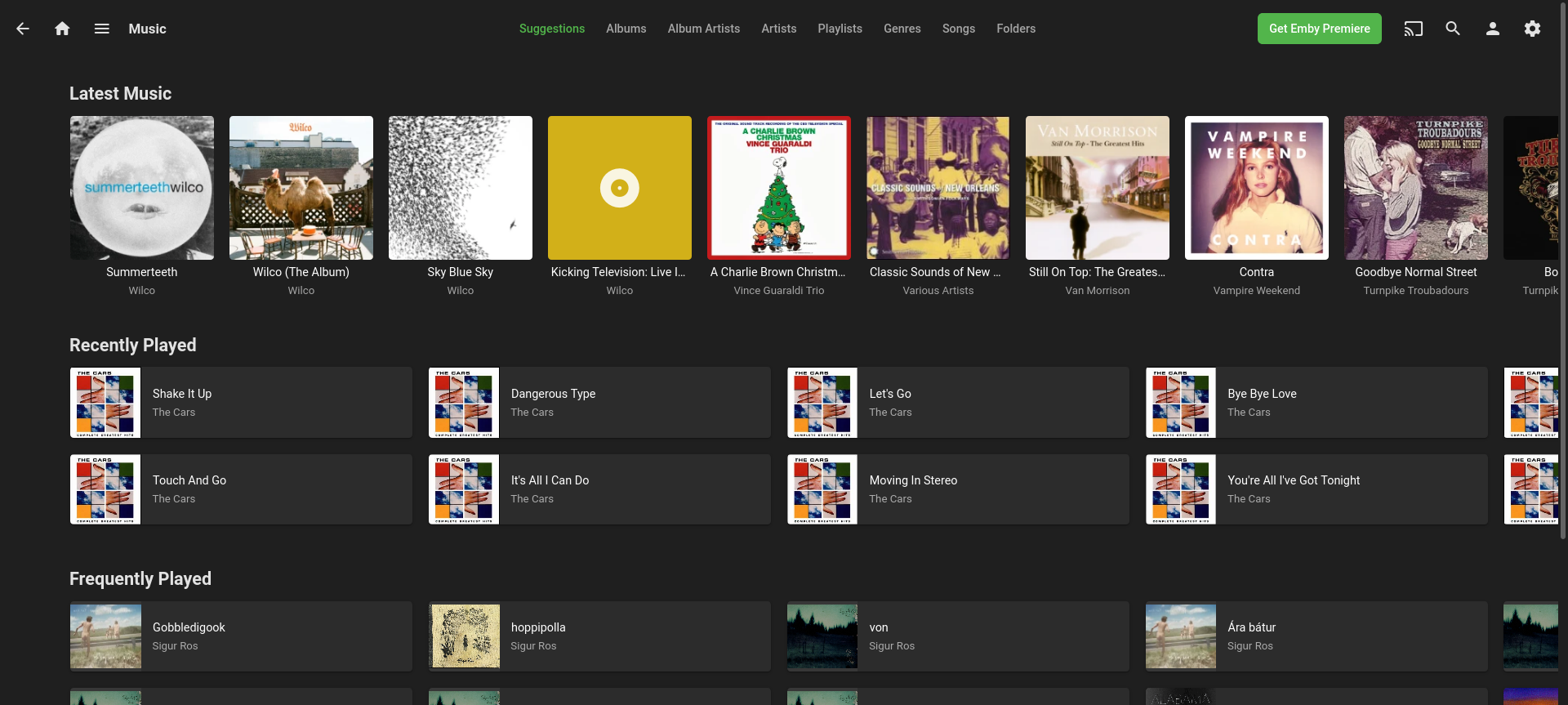Switch to the Album Artists tab
The height and width of the screenshot is (705, 1568).
[x=704, y=29]
